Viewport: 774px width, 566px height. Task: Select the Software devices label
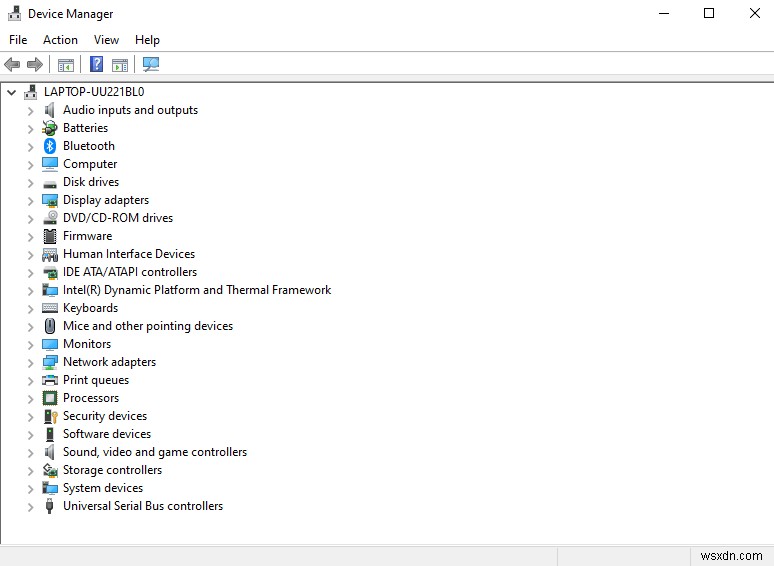click(x=107, y=434)
